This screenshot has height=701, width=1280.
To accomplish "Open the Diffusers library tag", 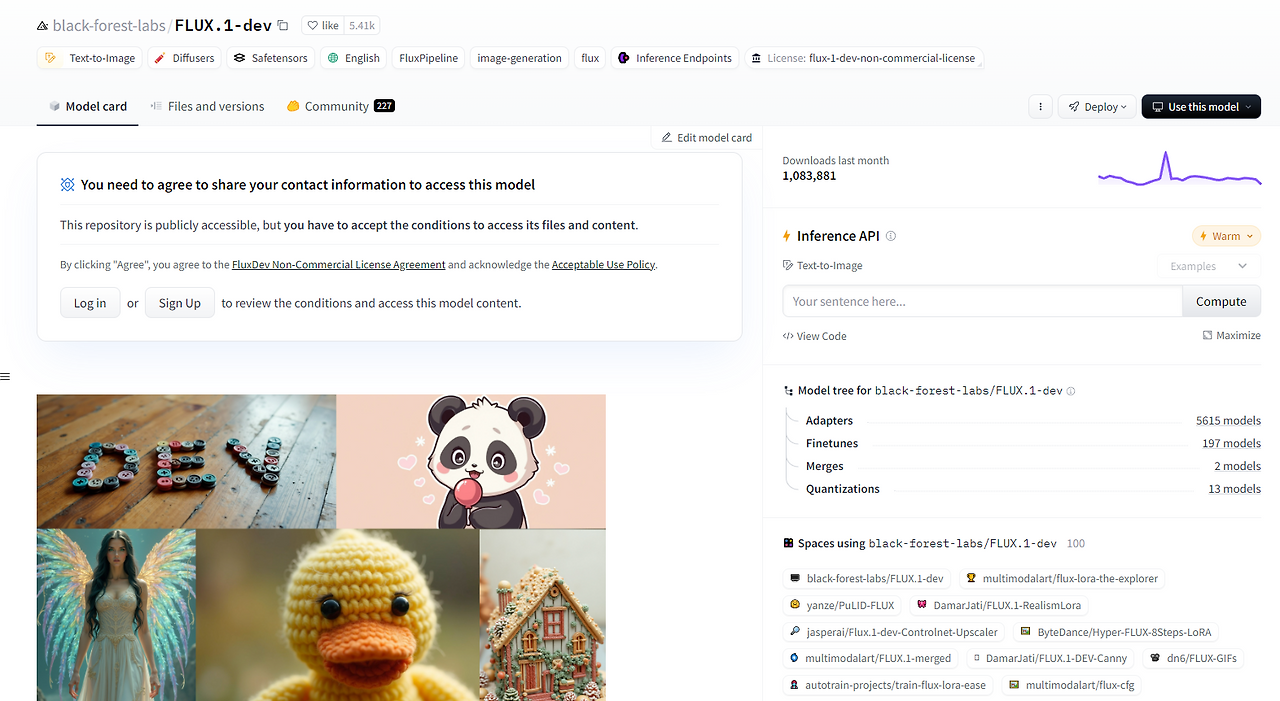I will (x=184, y=58).
